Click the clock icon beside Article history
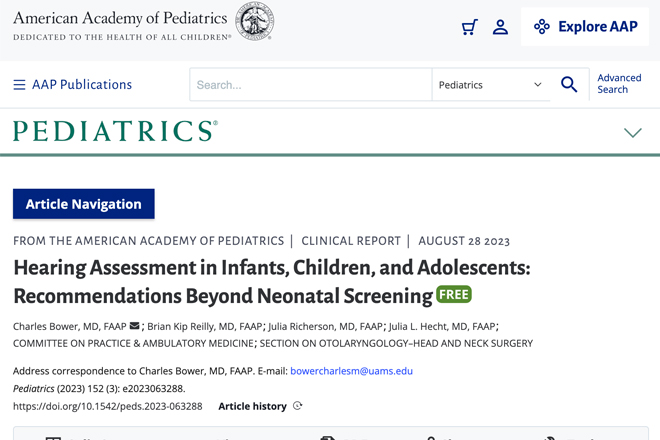The image size is (660, 440). (x=298, y=406)
